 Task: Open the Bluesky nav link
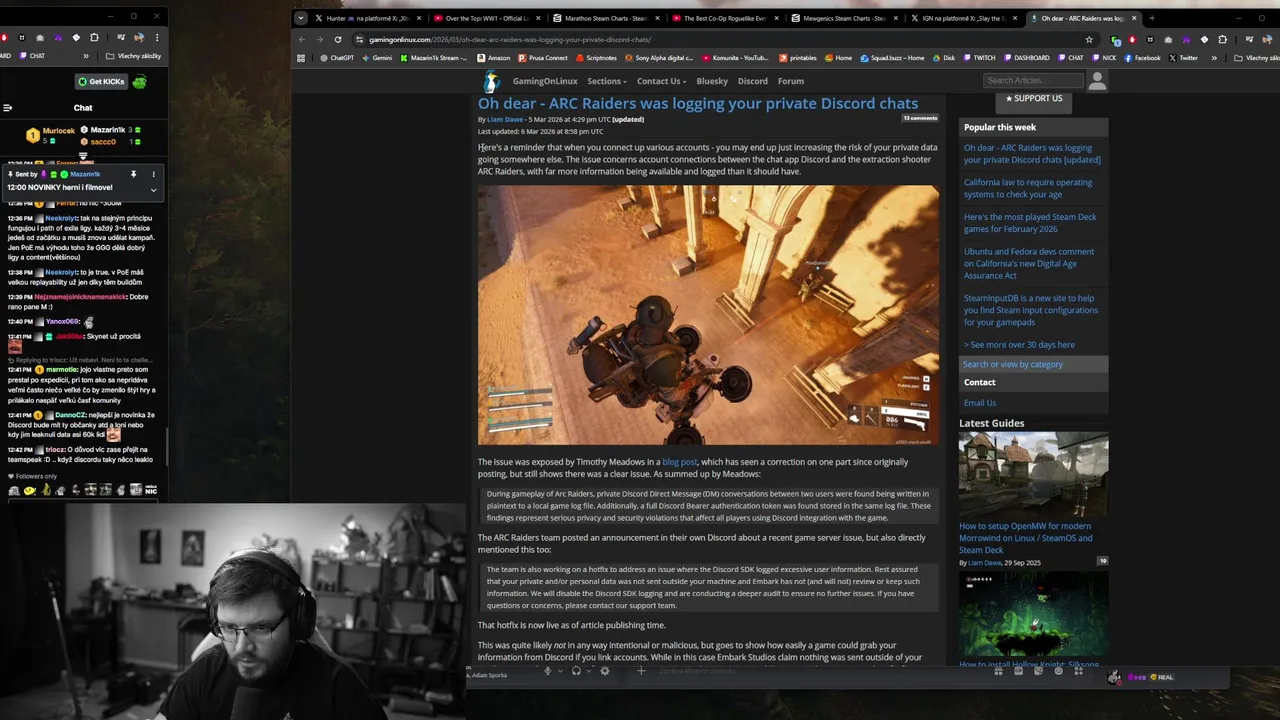click(712, 81)
